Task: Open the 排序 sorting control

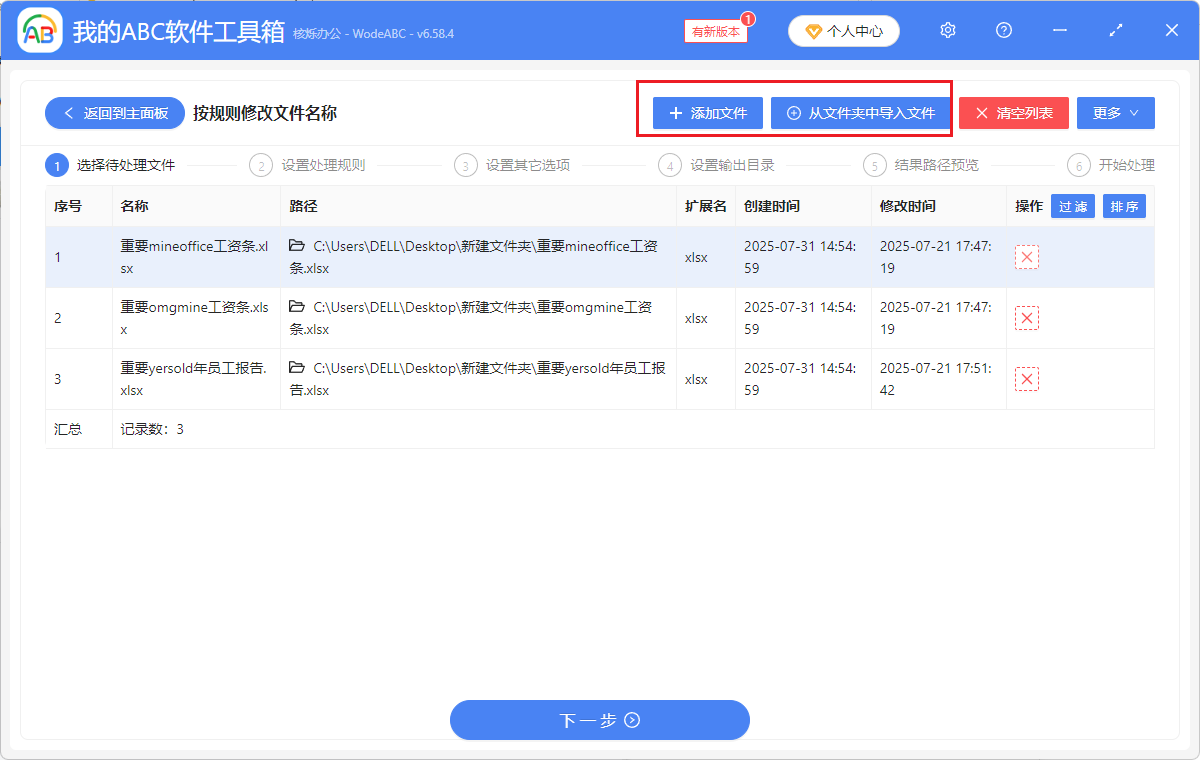Action: tap(1124, 206)
